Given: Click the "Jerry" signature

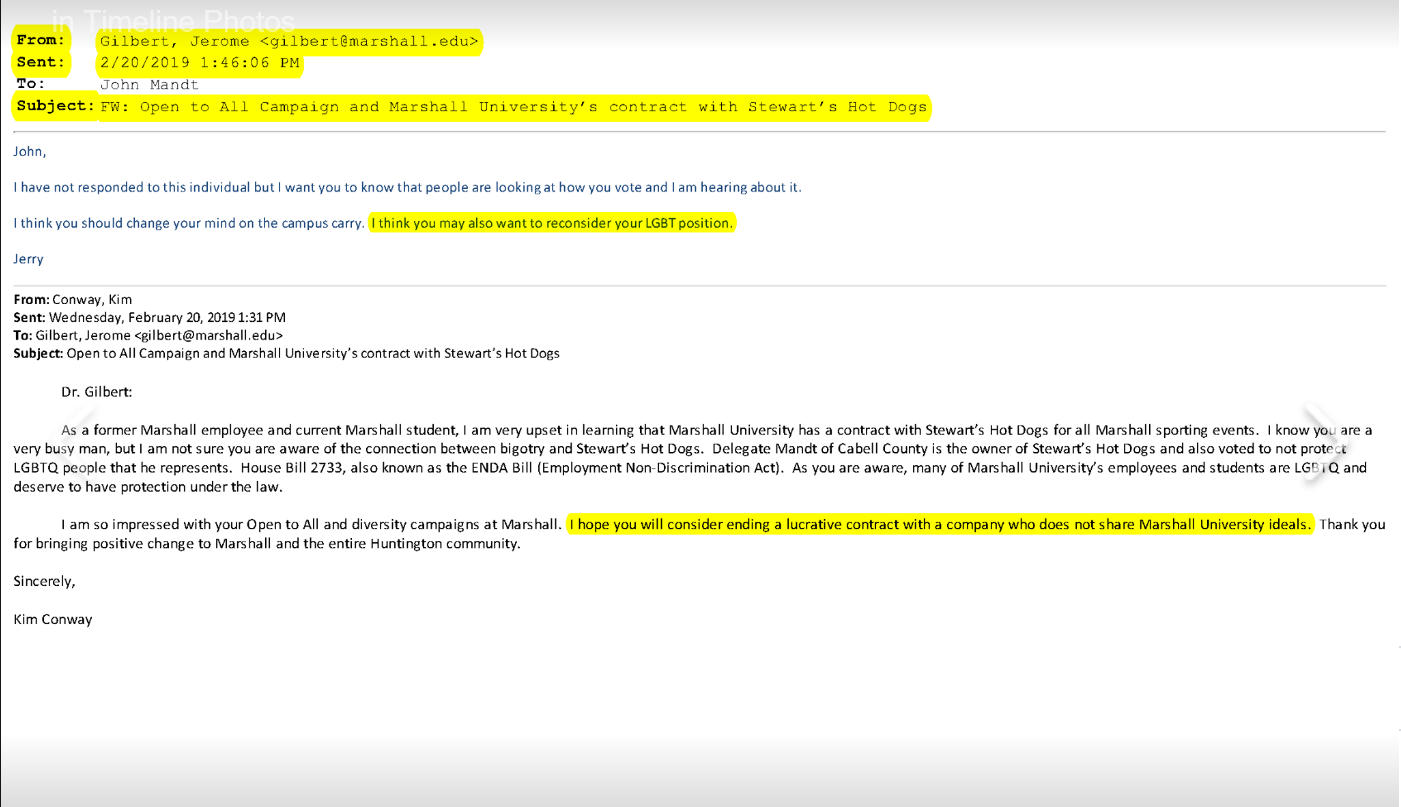Looking at the screenshot, I should click(x=28, y=259).
